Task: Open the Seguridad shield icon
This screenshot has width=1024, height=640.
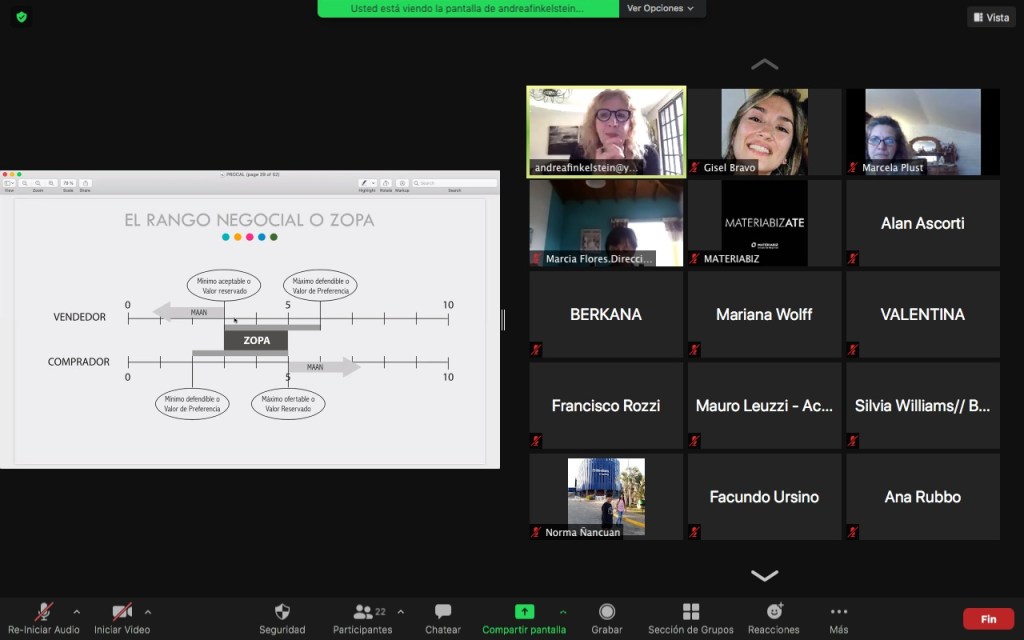Action: [282, 612]
